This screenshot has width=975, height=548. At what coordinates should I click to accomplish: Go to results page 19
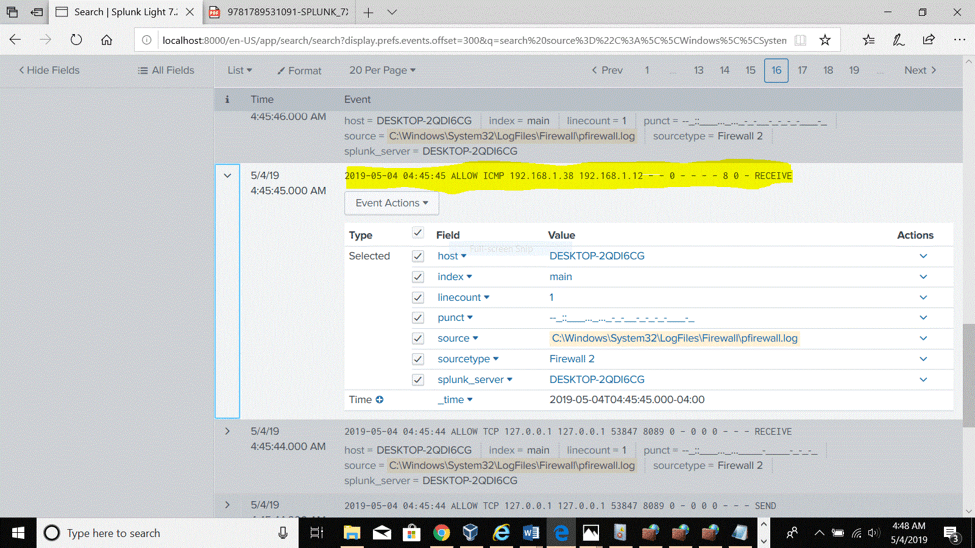[x=854, y=70]
